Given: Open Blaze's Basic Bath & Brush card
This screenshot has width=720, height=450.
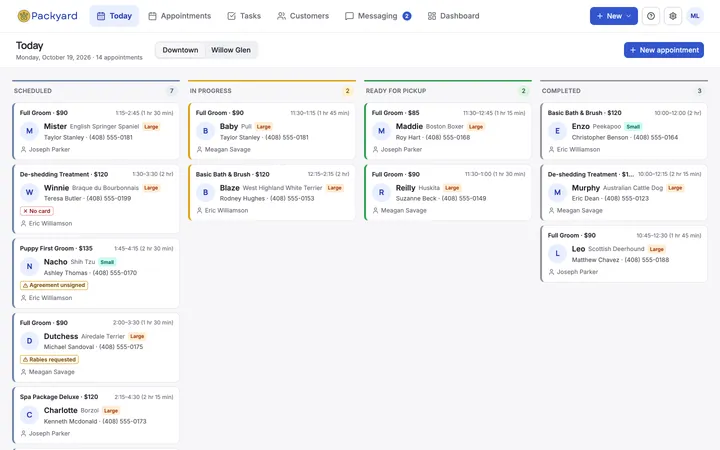Looking at the screenshot, I should [x=272, y=192].
